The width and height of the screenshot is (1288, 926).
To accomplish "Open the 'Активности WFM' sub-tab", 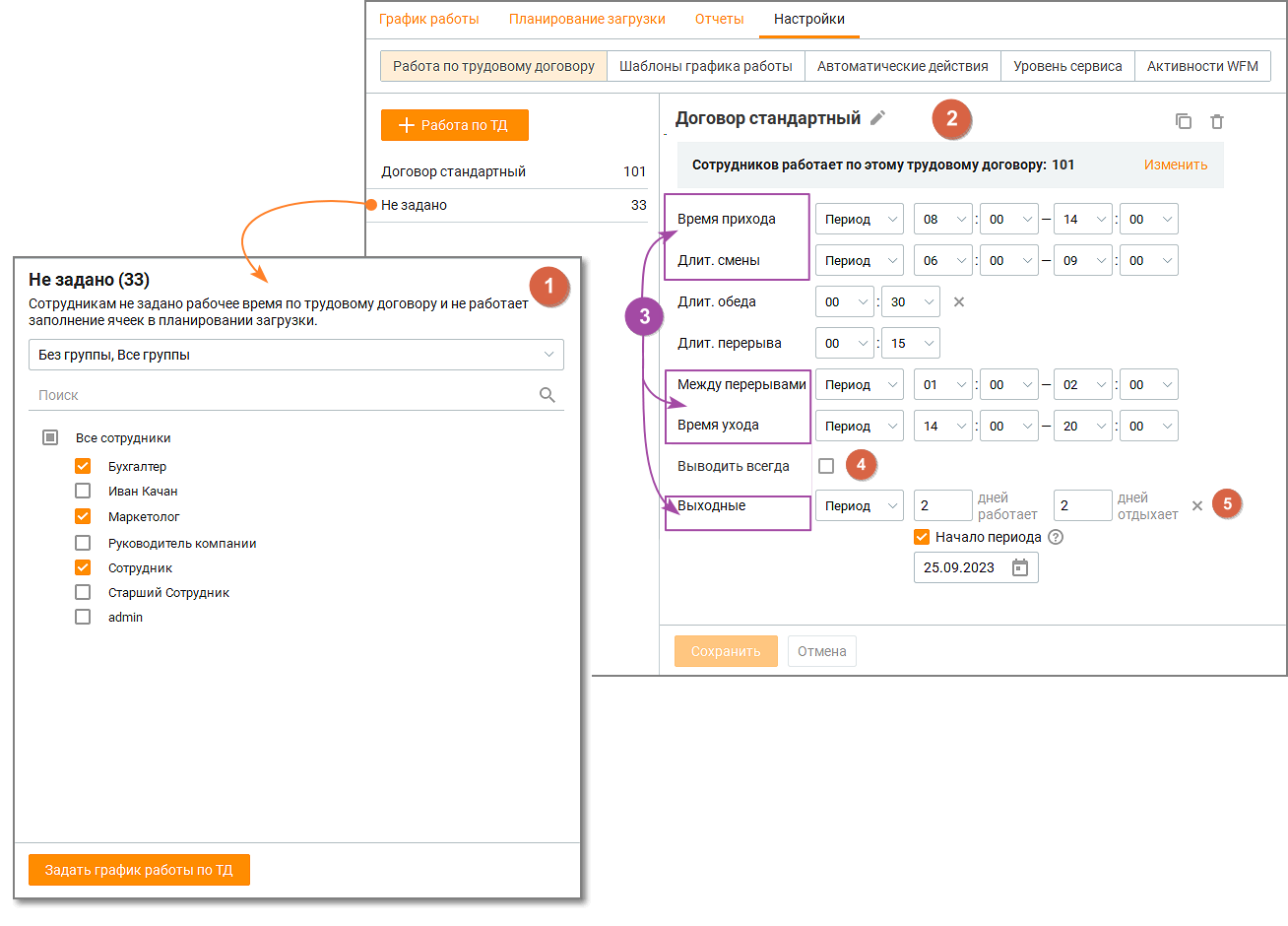I will (x=1203, y=66).
